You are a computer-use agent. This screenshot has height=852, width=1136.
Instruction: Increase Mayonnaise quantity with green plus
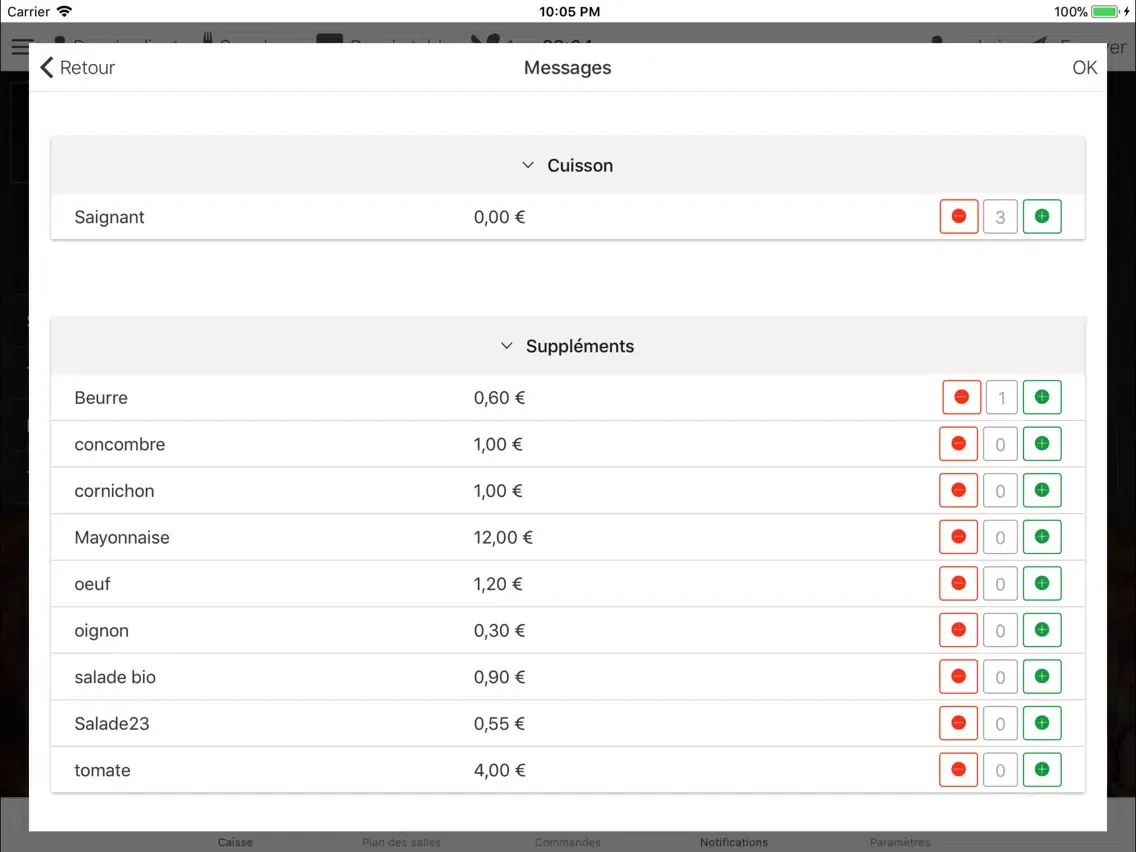click(1042, 537)
